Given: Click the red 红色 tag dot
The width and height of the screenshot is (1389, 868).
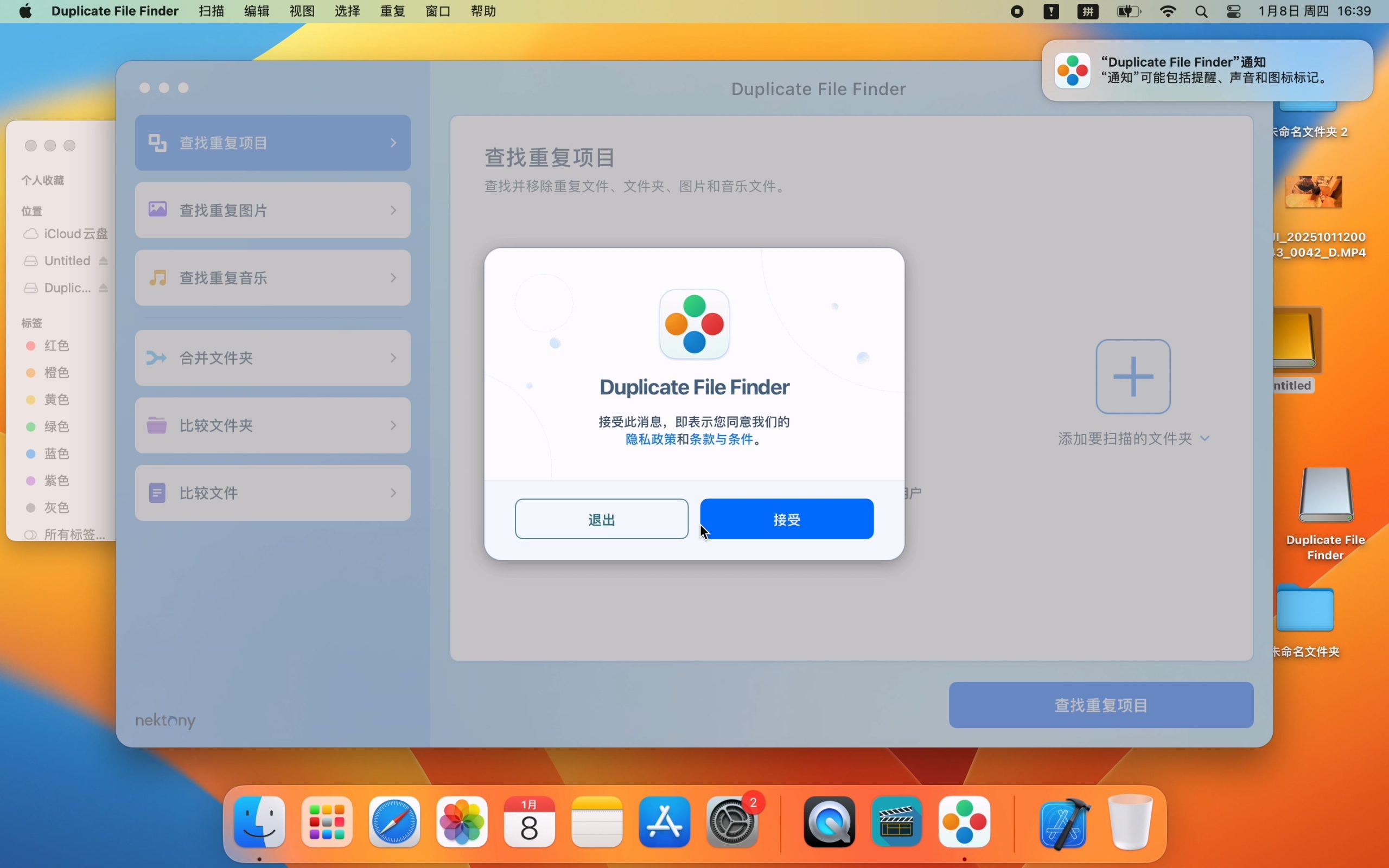Looking at the screenshot, I should coord(31,346).
